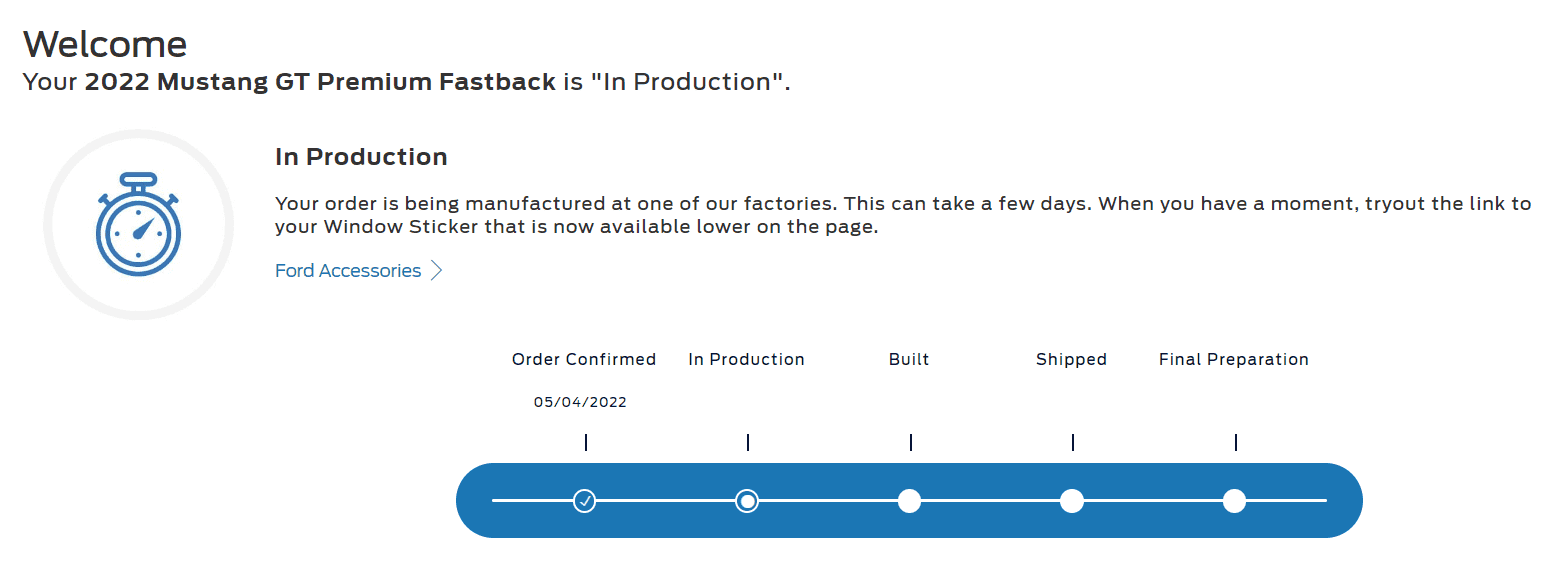
Task: Click the In Production stage label
Action: click(747, 359)
